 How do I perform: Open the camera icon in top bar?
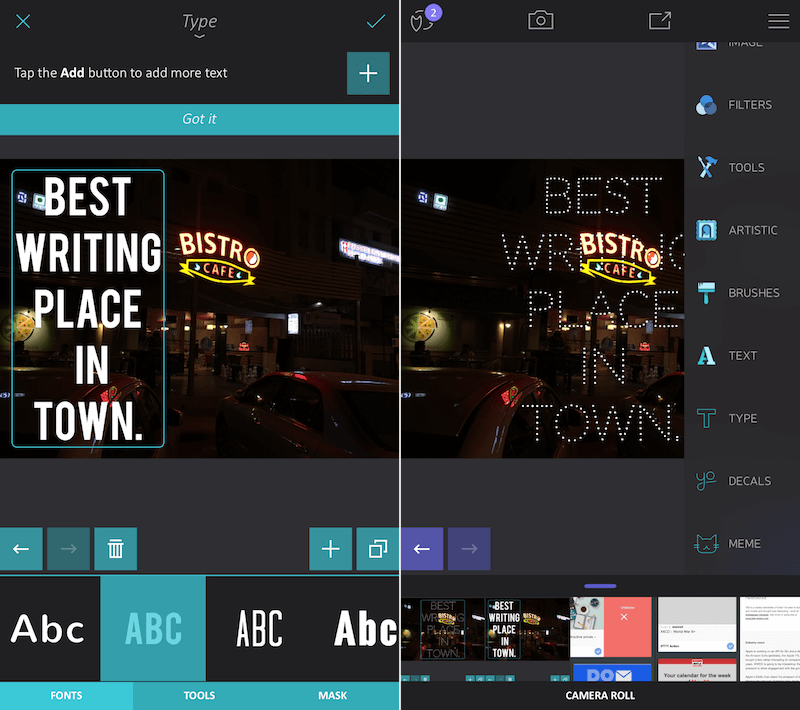[x=541, y=20]
